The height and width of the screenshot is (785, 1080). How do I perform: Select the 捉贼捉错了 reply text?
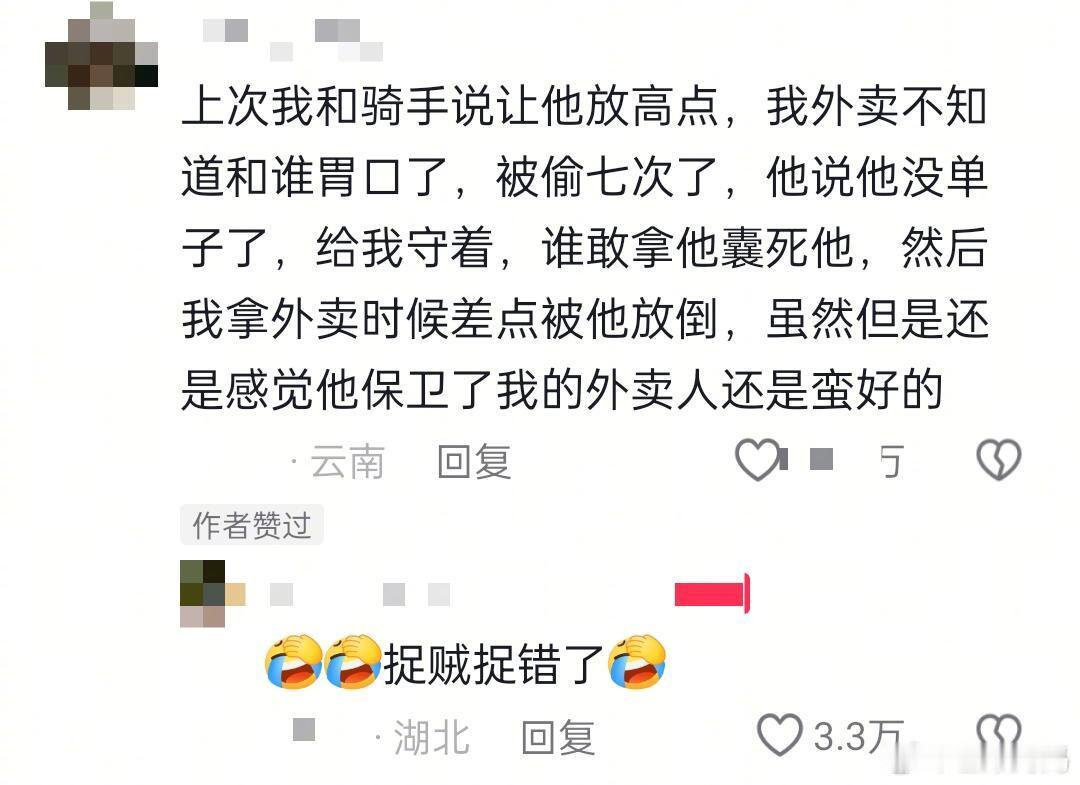pos(493,662)
